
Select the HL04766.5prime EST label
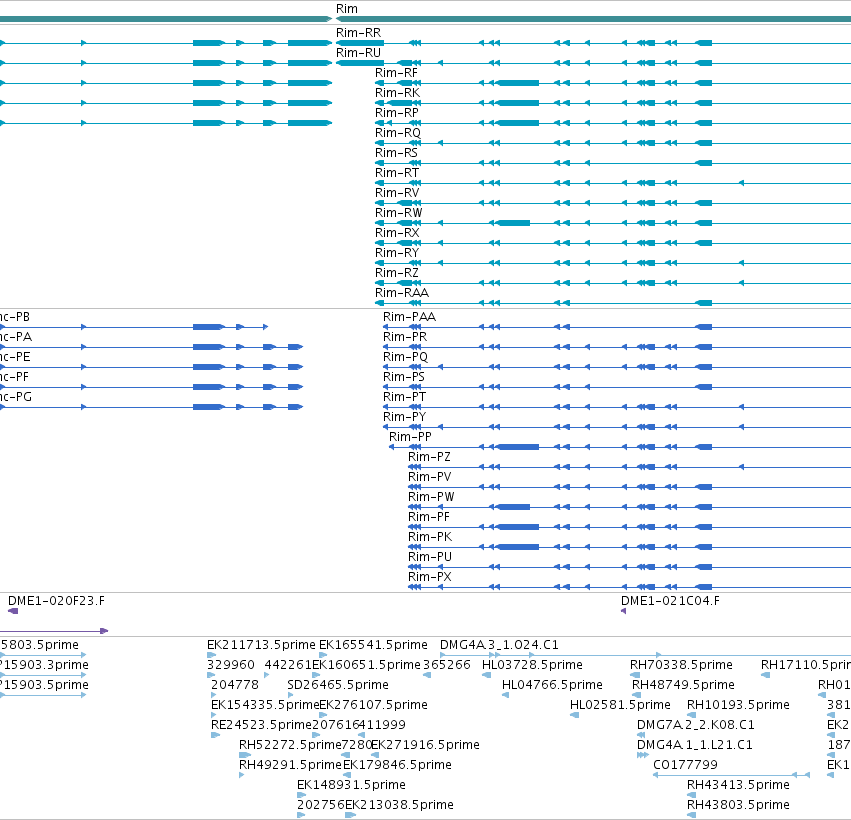(552, 685)
